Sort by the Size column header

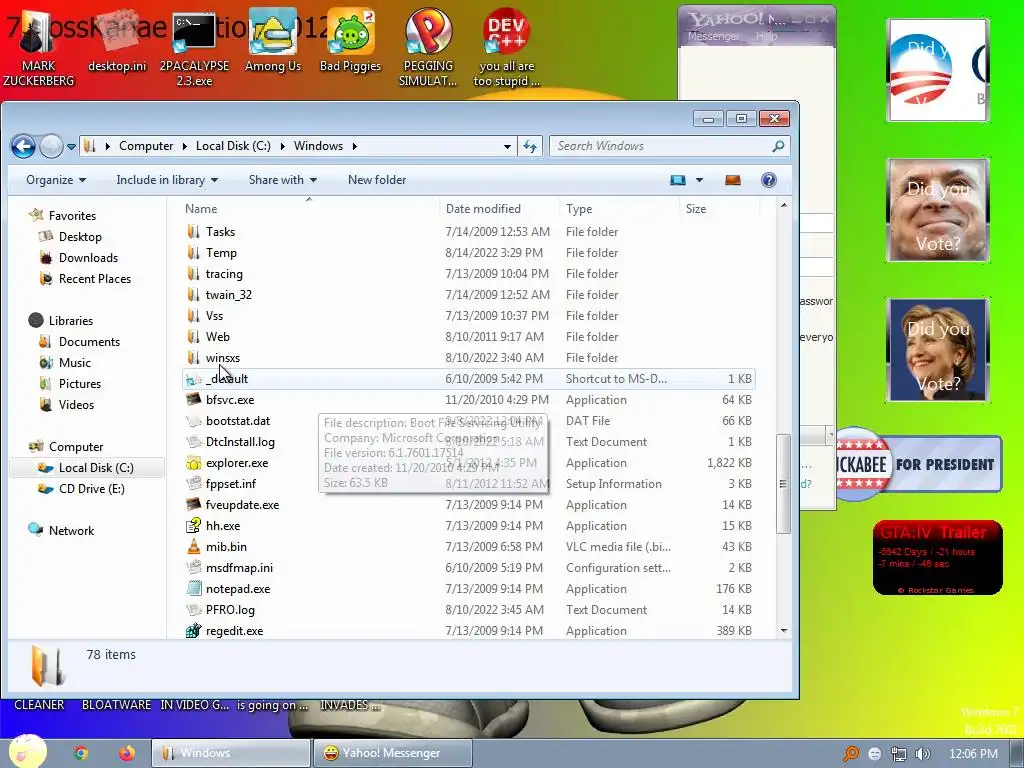coord(720,209)
